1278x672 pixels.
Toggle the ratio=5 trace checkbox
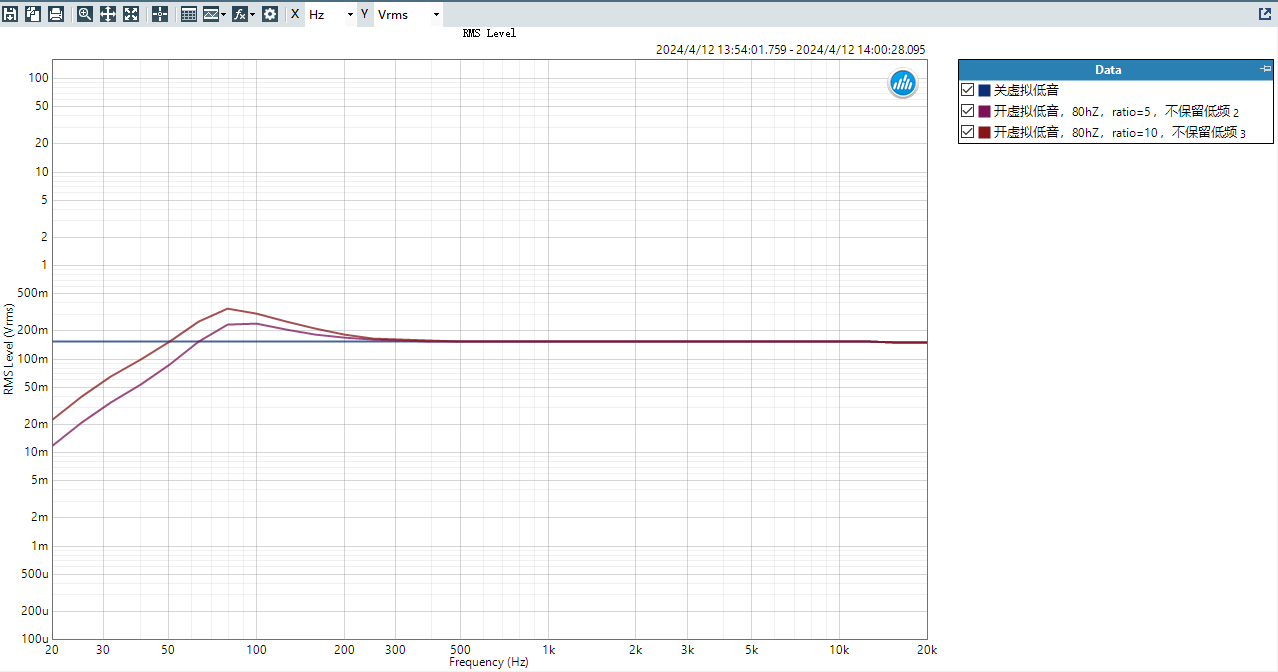tap(967, 111)
